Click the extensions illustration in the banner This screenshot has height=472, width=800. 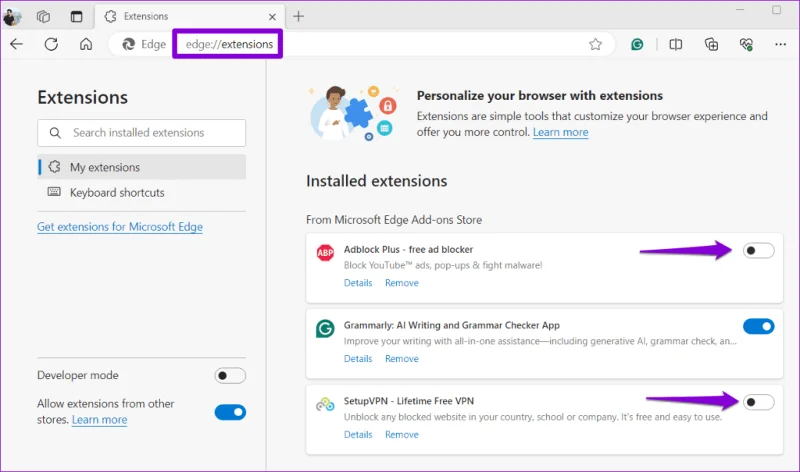(353, 113)
